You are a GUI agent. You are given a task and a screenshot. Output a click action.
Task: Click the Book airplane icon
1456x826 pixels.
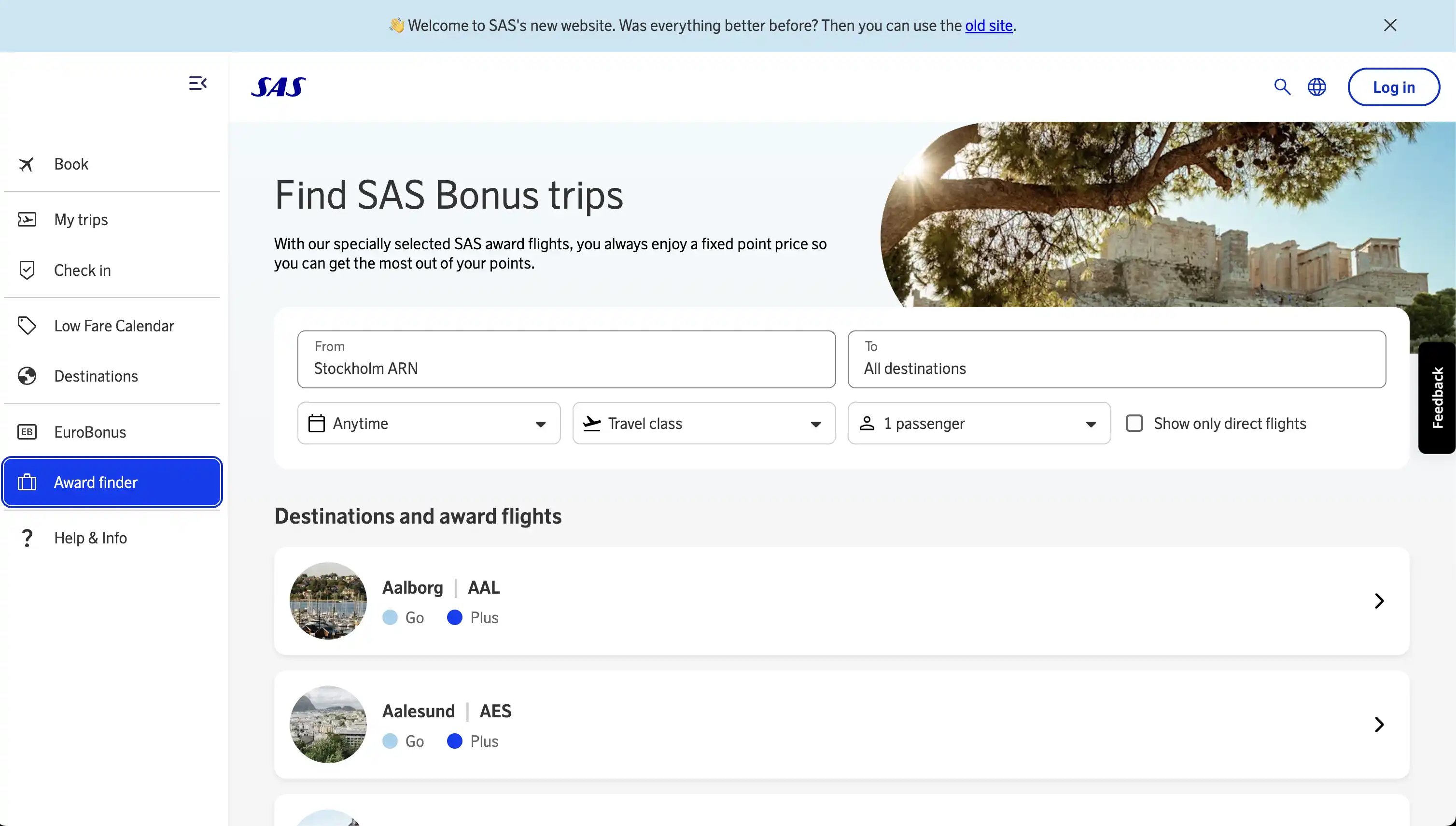pos(26,164)
